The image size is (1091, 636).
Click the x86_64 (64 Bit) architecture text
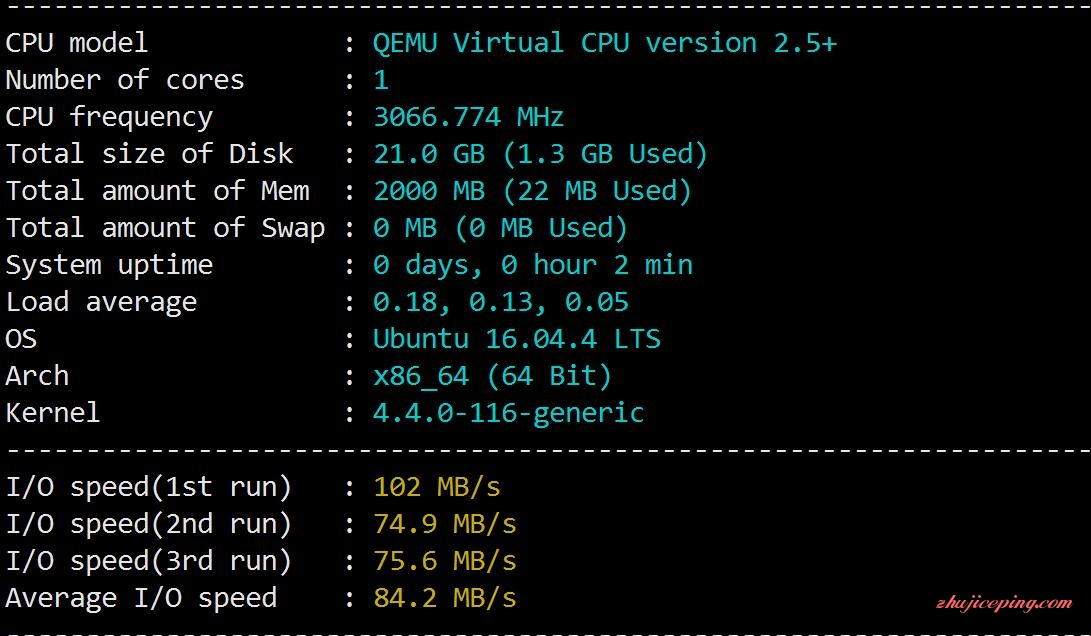tap(493, 376)
